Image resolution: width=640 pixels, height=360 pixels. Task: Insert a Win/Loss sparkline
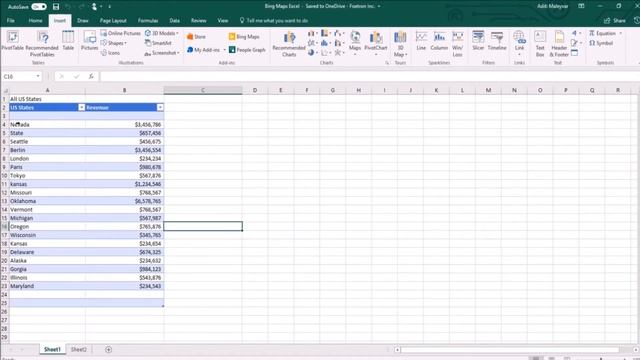coord(458,43)
